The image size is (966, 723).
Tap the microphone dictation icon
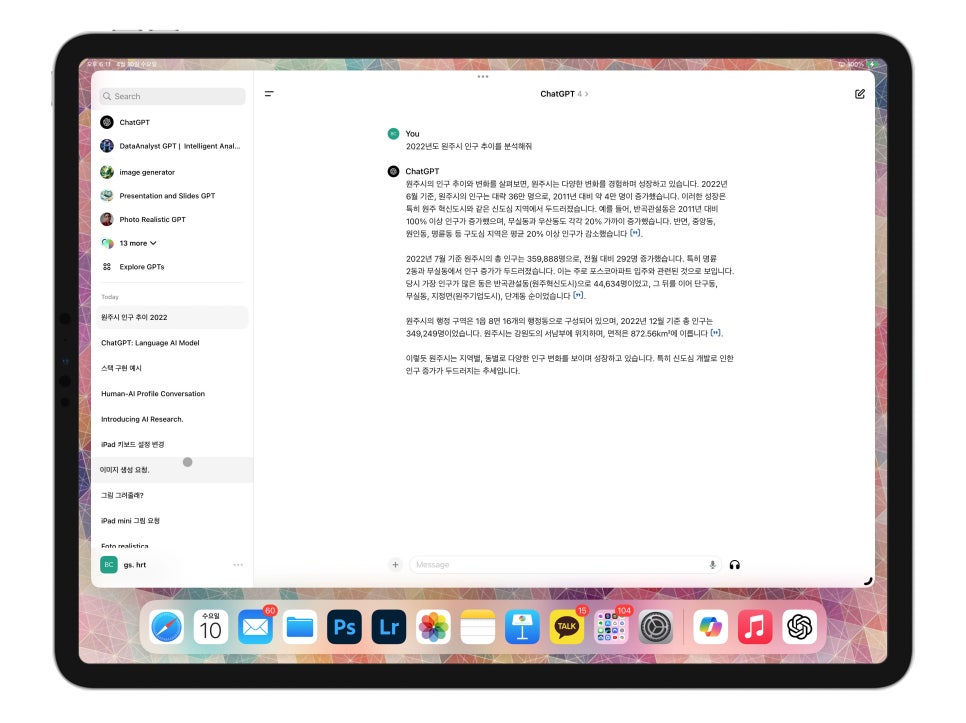click(x=712, y=565)
